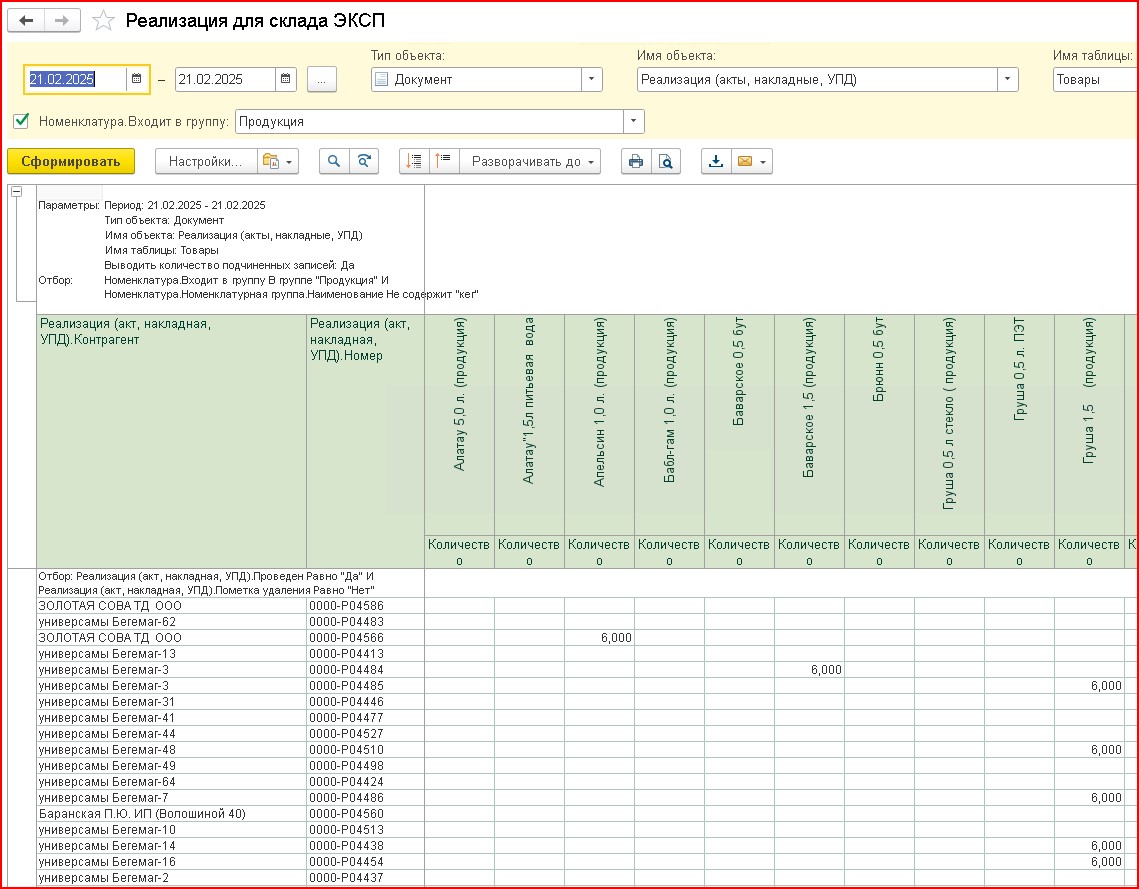Click the period selection ellipsis button
1139x889 pixels.
322,79
